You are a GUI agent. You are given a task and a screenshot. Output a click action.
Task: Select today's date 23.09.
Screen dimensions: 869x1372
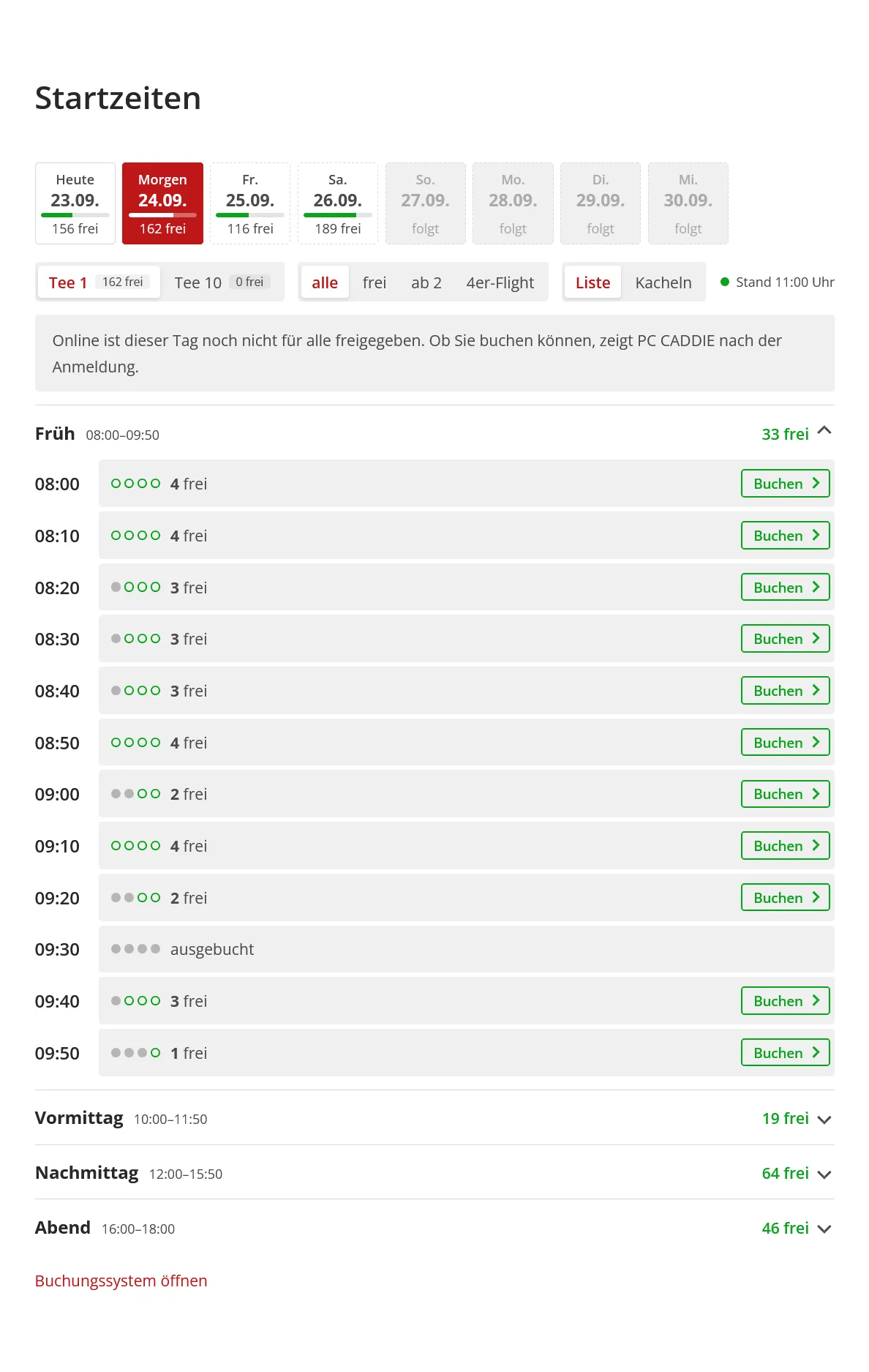tap(75, 203)
